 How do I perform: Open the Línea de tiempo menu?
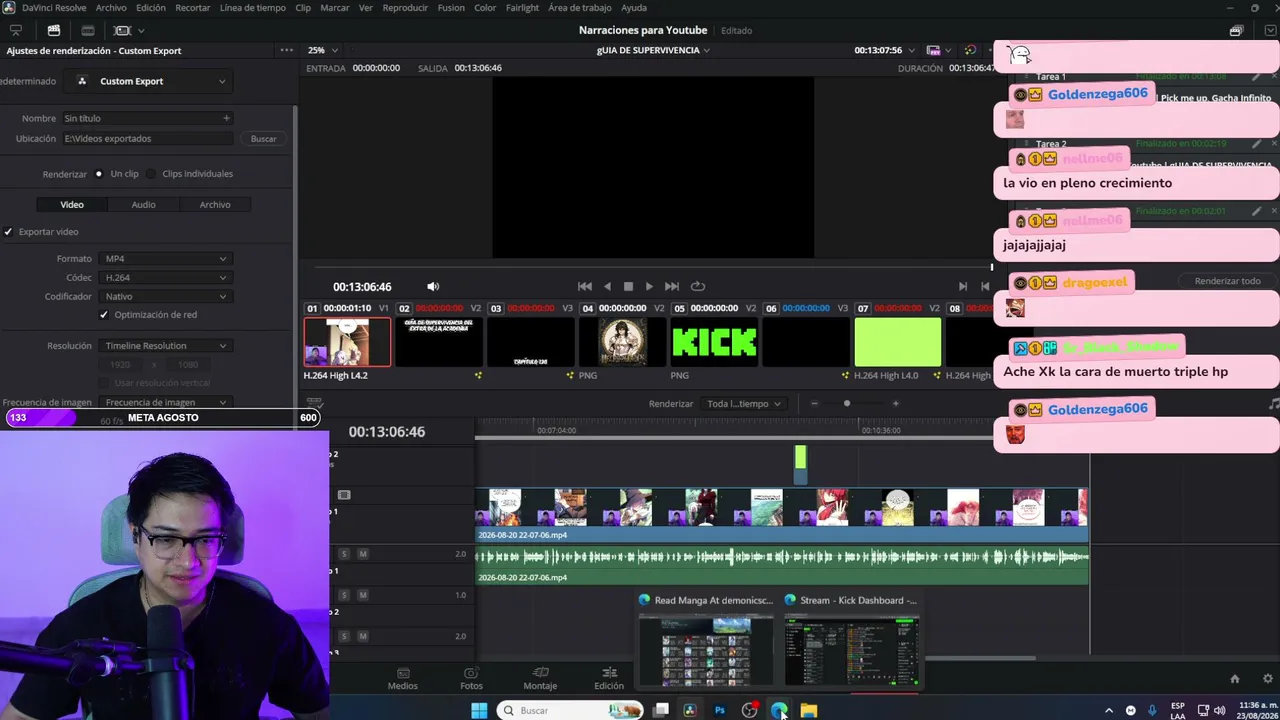[252, 8]
